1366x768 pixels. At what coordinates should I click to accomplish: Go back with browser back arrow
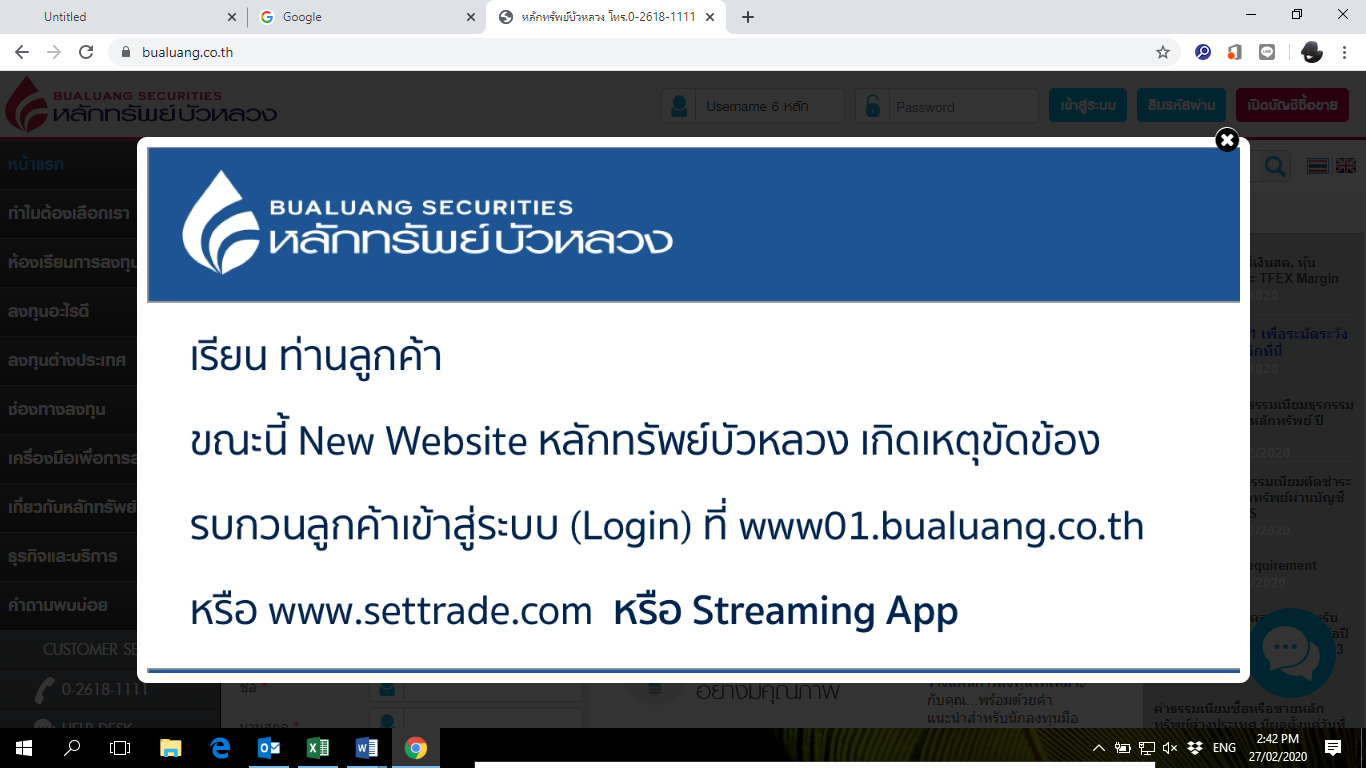(22, 52)
